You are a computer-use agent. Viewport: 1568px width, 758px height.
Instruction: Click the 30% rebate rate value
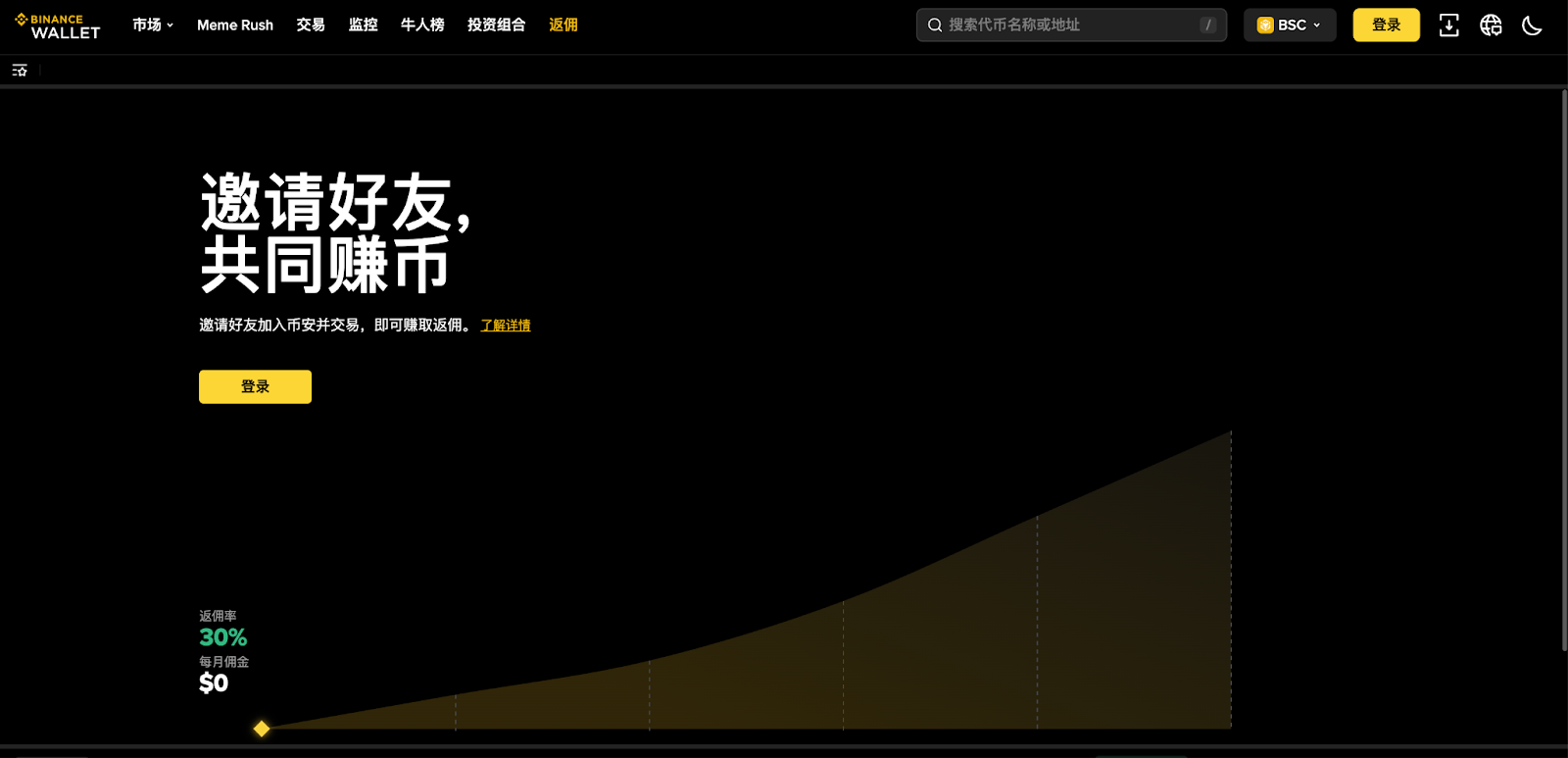[x=223, y=637]
